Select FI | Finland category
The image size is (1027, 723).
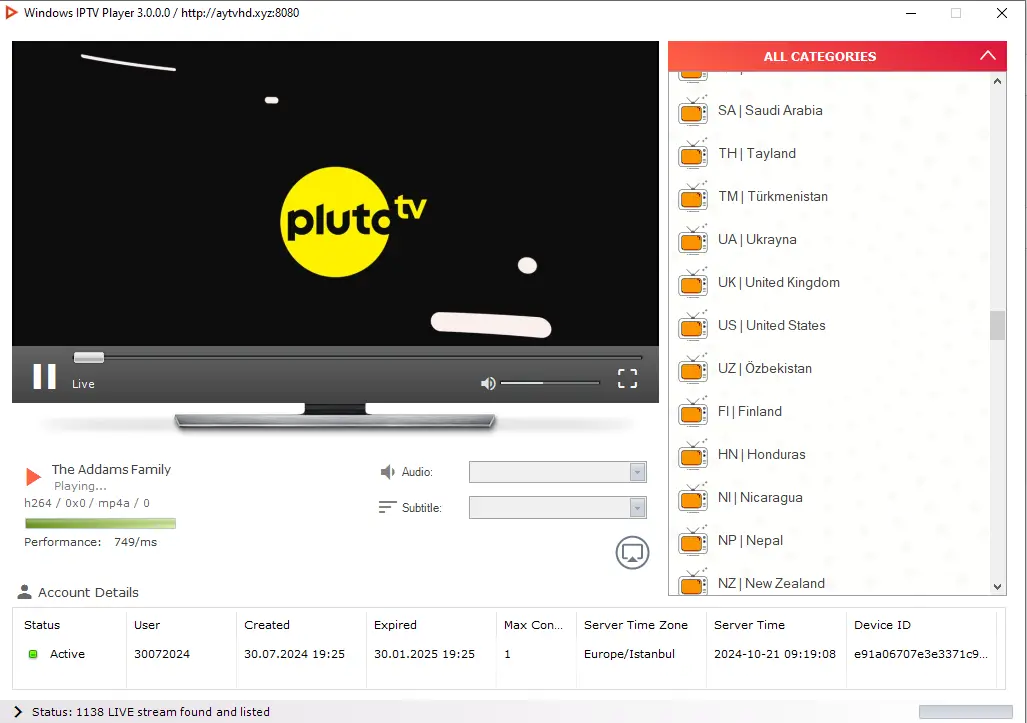pyautogui.click(x=830, y=411)
